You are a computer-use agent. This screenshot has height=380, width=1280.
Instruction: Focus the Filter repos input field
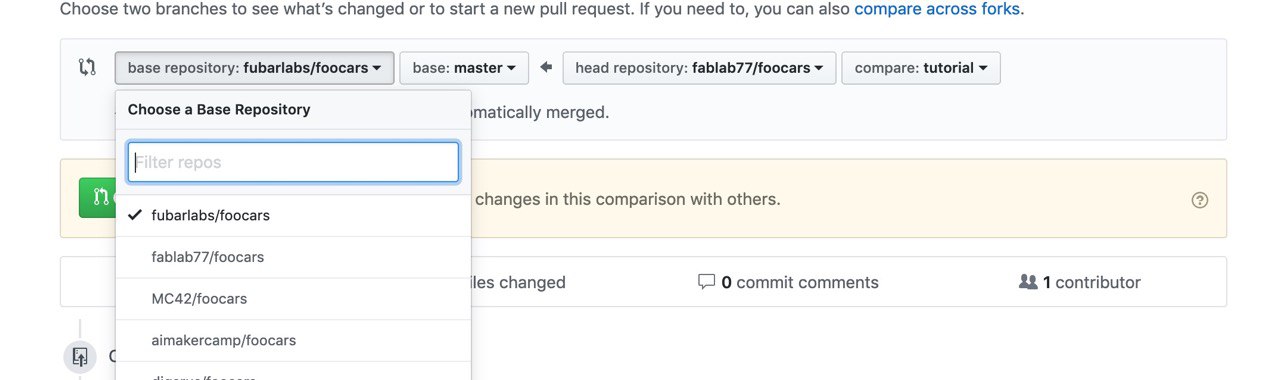pos(293,162)
